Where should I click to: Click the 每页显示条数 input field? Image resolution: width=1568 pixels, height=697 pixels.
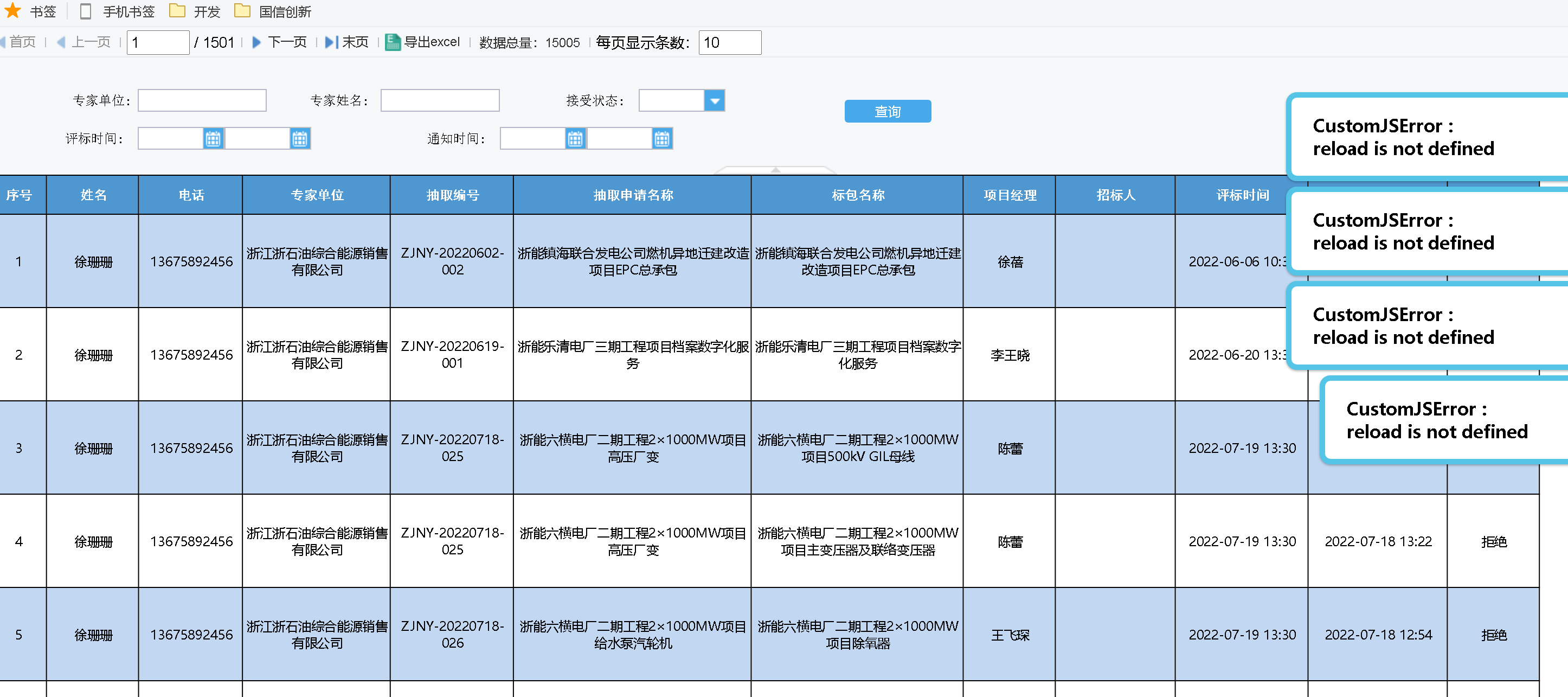(729, 43)
